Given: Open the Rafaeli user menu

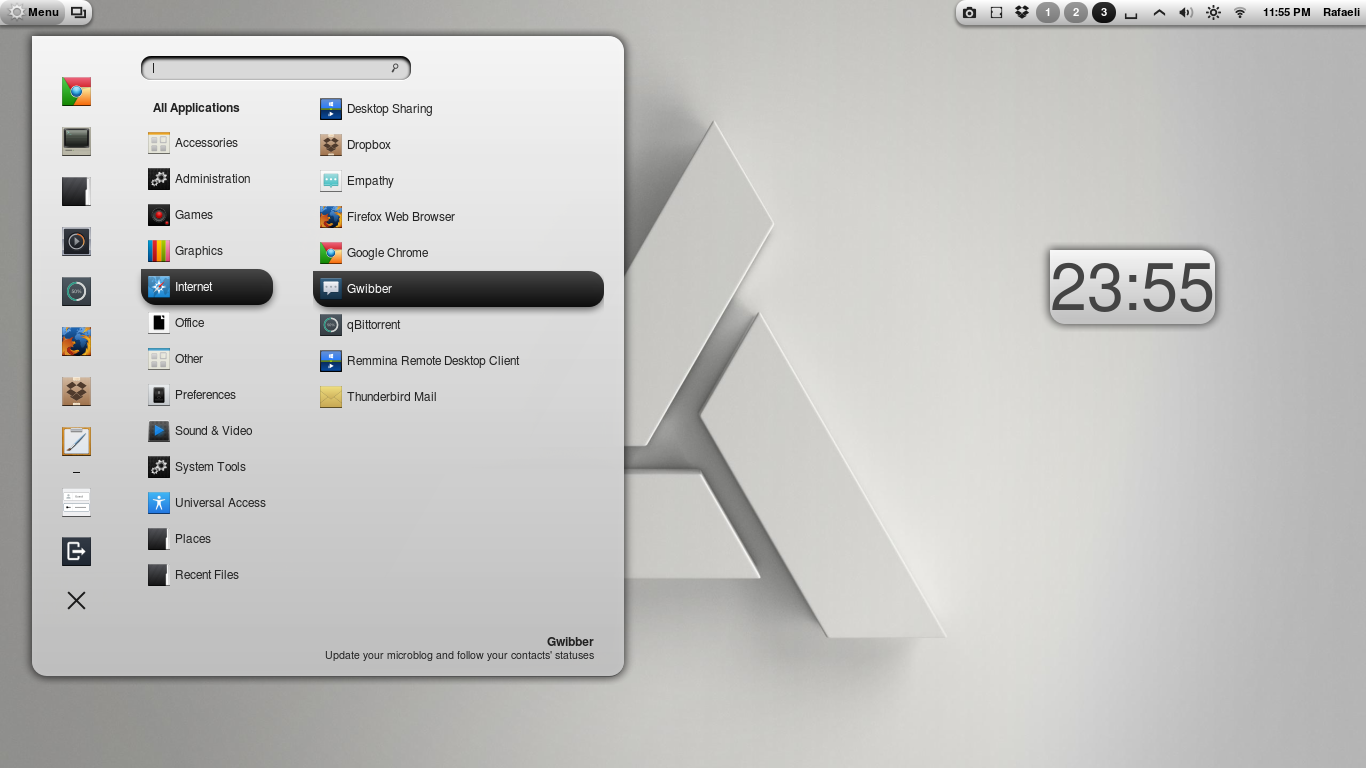Looking at the screenshot, I should pos(1340,13).
